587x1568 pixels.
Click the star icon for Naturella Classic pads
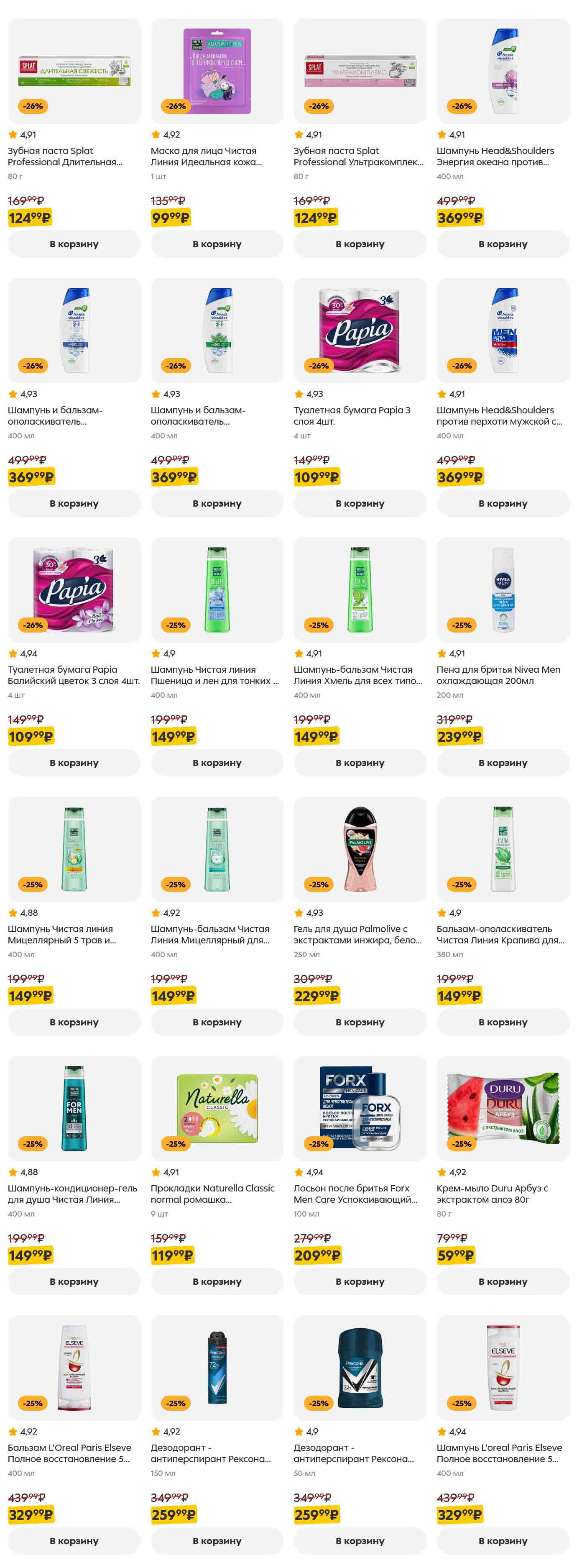click(156, 1172)
